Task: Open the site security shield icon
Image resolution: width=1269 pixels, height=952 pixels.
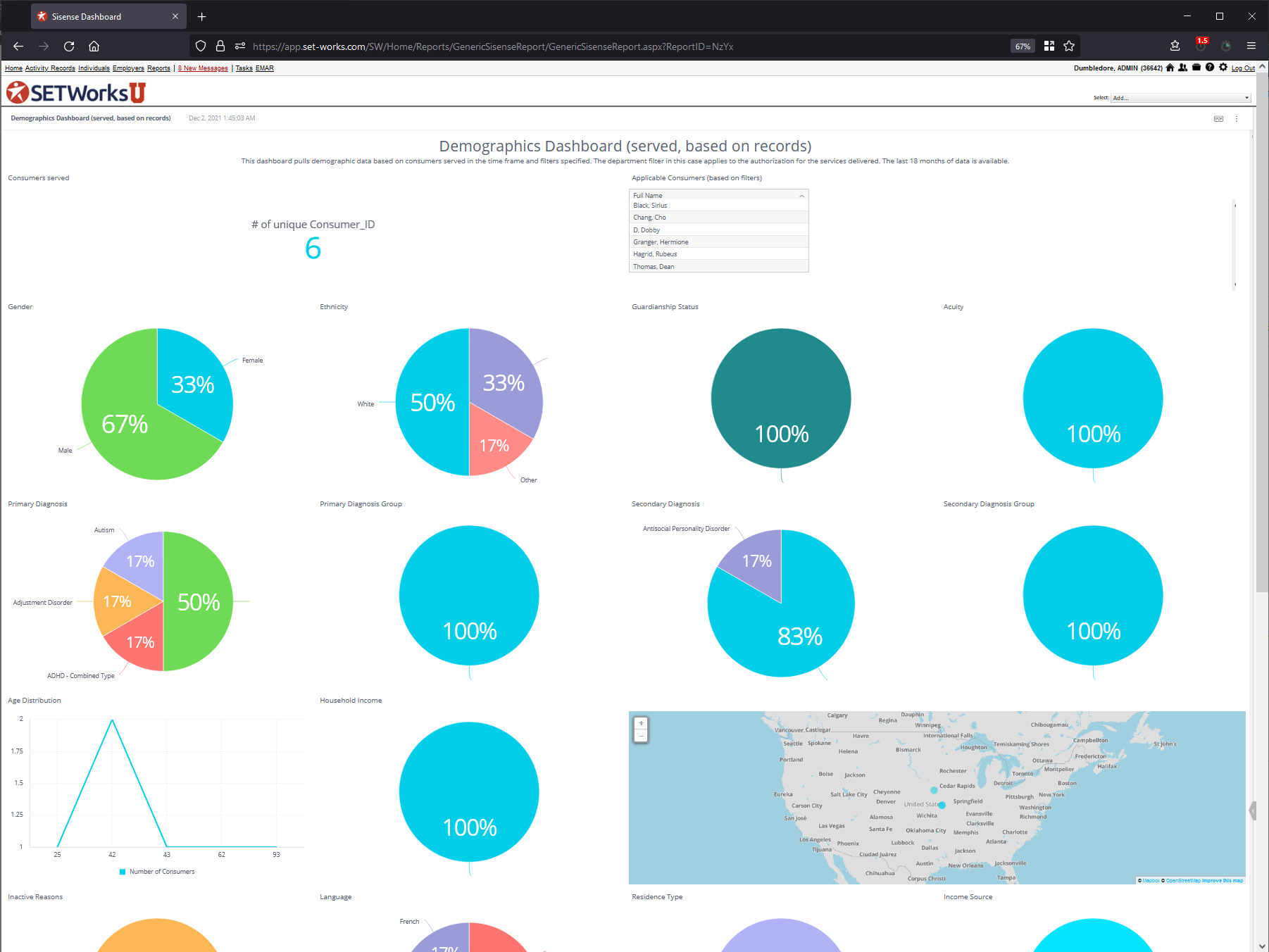Action: (201, 46)
